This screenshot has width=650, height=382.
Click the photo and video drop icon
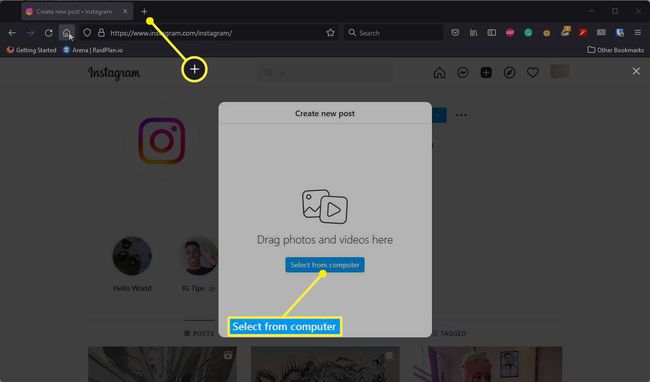tap(325, 206)
